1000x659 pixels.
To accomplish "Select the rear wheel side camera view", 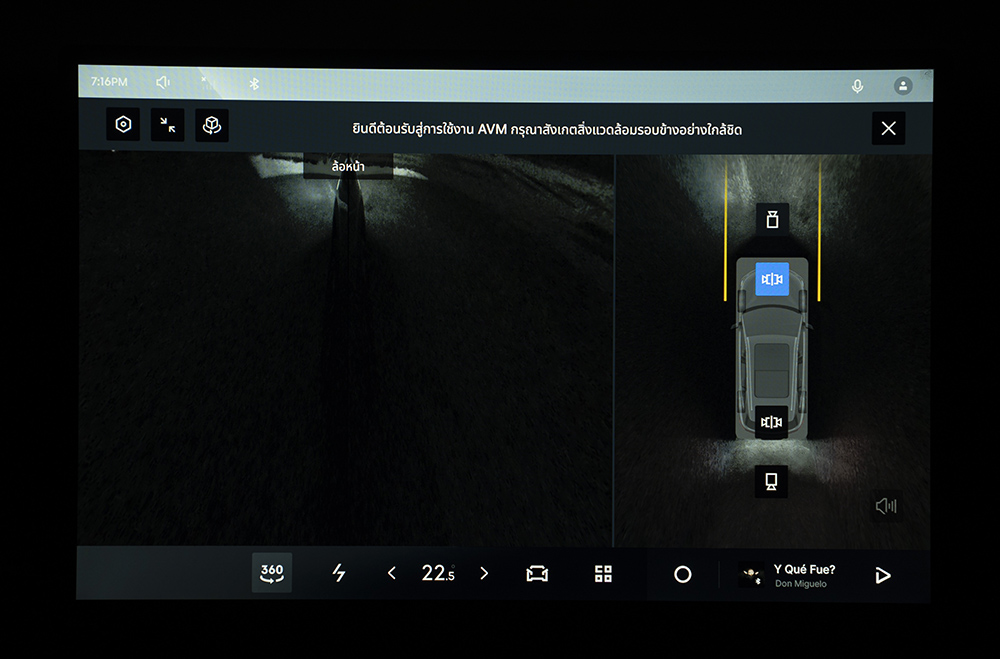I will coord(772,422).
